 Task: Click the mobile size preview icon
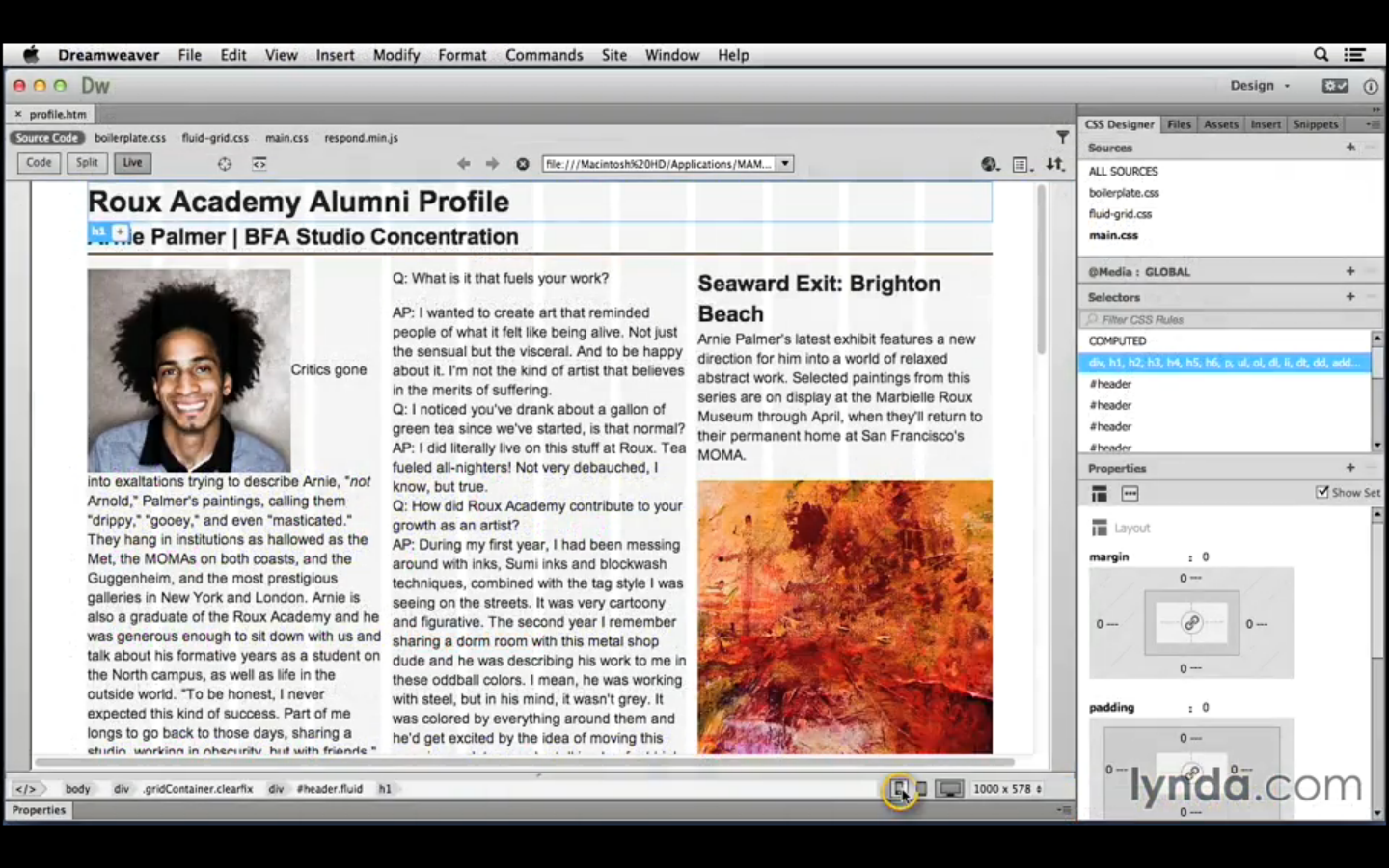pos(899,789)
